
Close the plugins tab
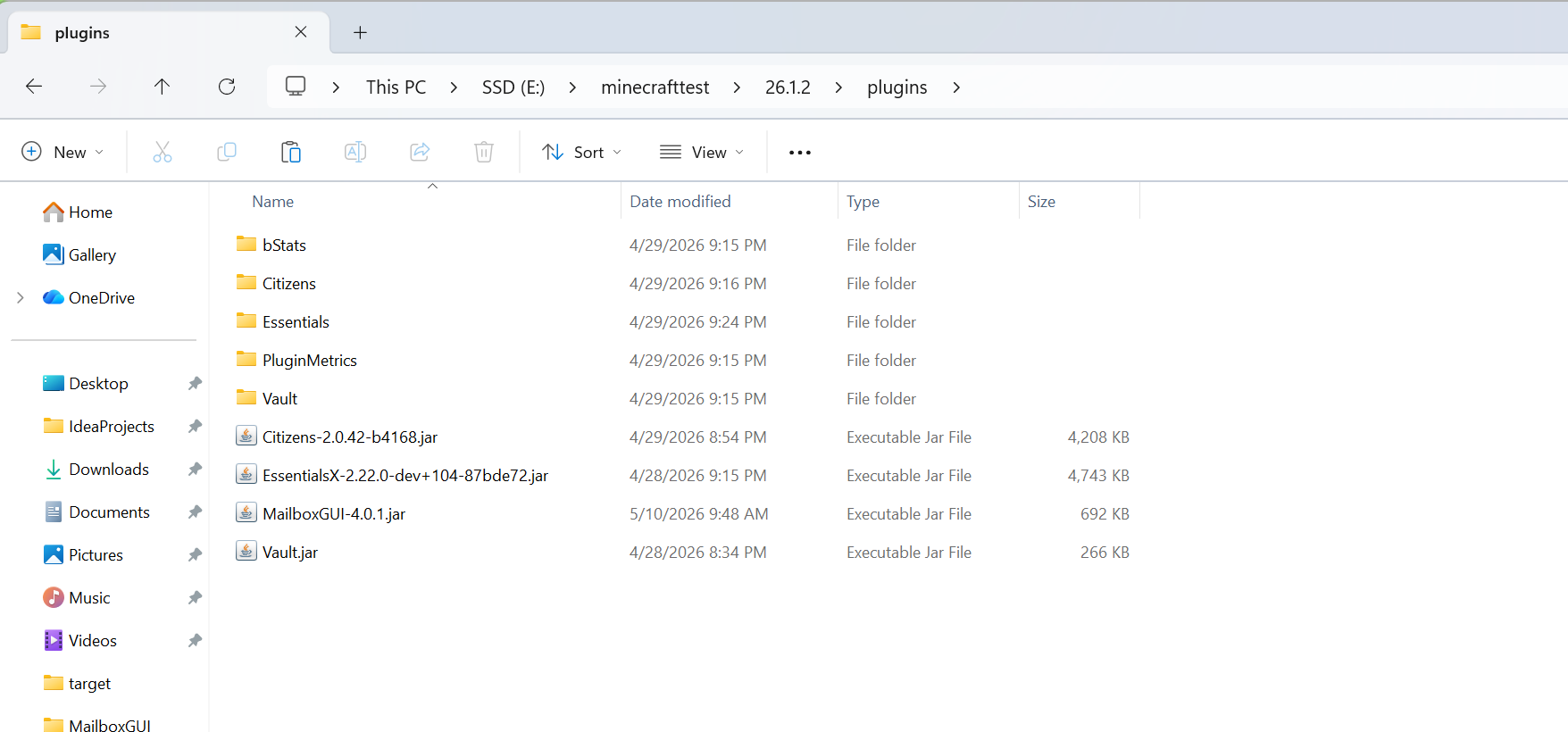point(301,32)
